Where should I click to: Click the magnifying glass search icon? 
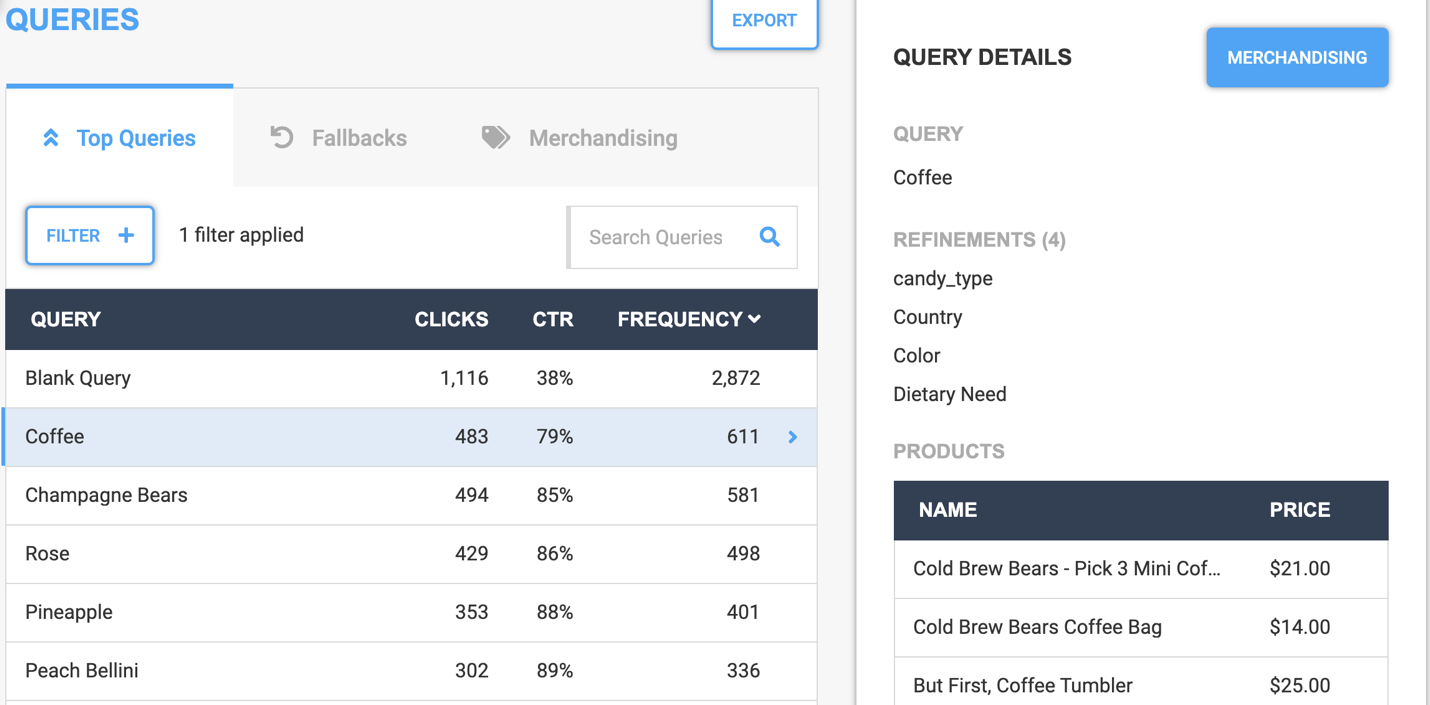[x=769, y=237]
